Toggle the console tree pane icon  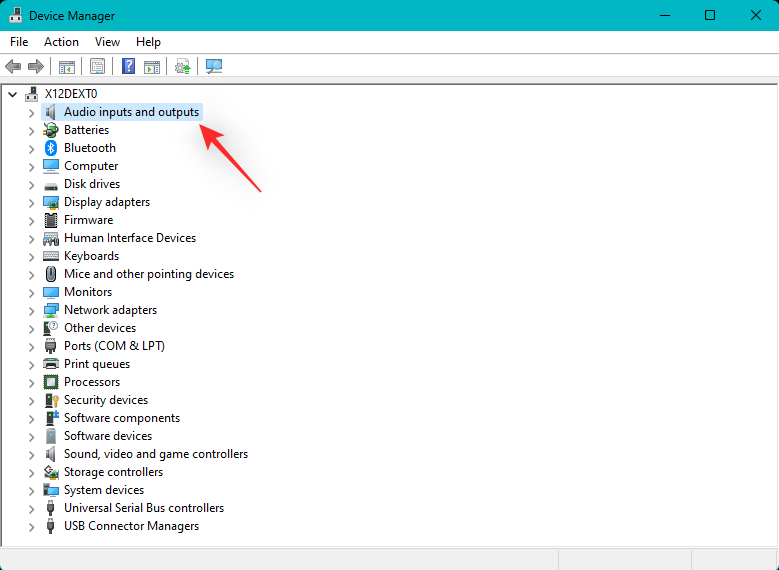point(67,66)
